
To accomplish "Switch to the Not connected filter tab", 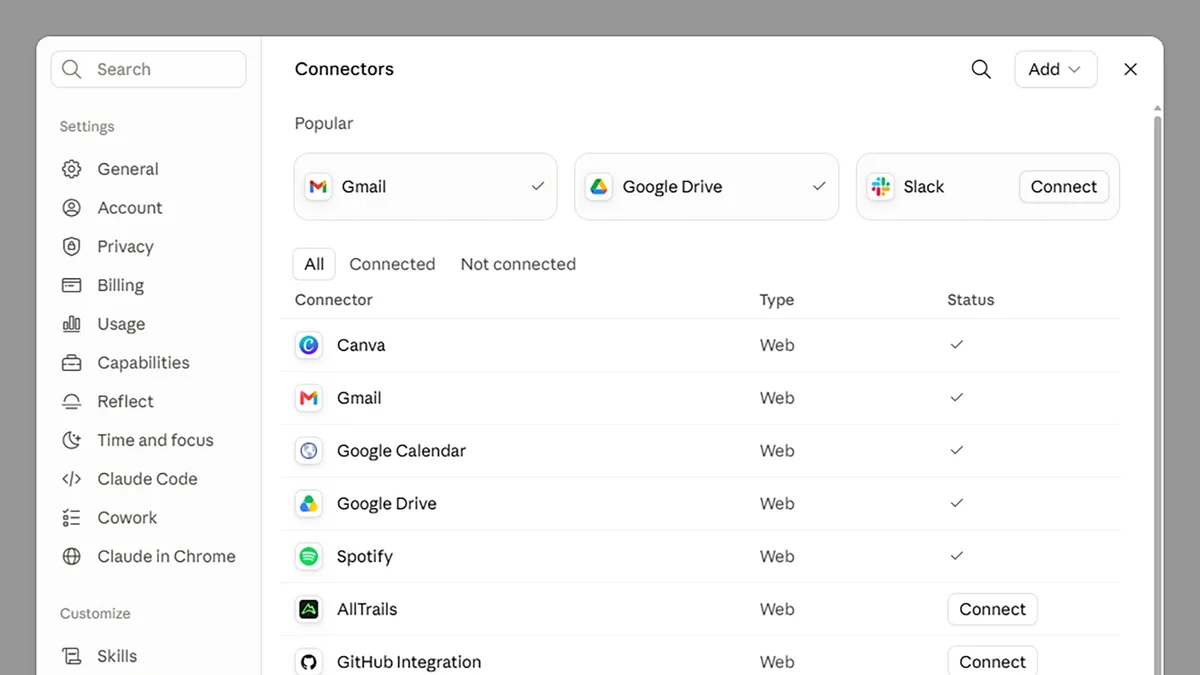I will click(x=518, y=264).
